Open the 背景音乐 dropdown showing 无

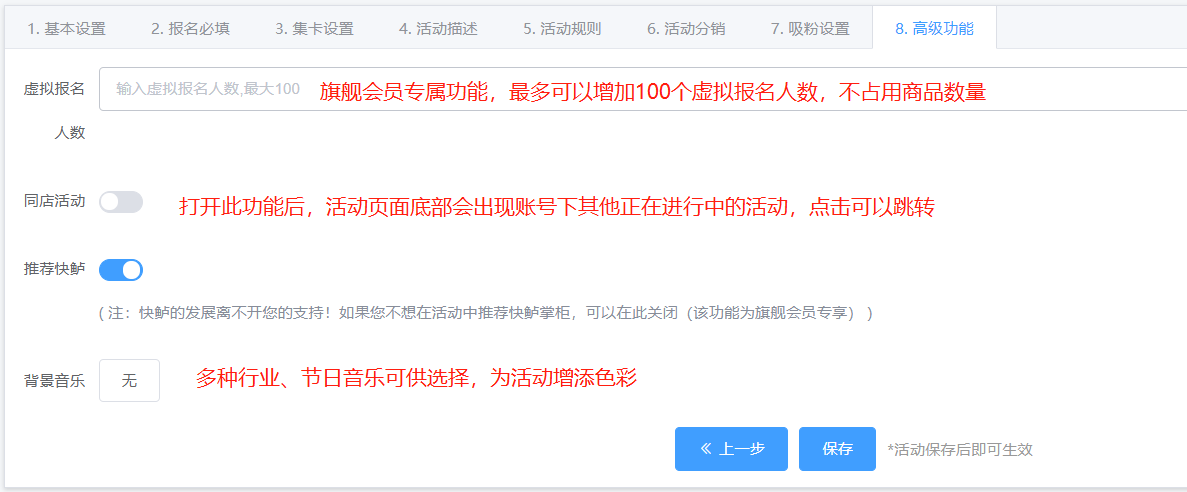click(x=129, y=380)
